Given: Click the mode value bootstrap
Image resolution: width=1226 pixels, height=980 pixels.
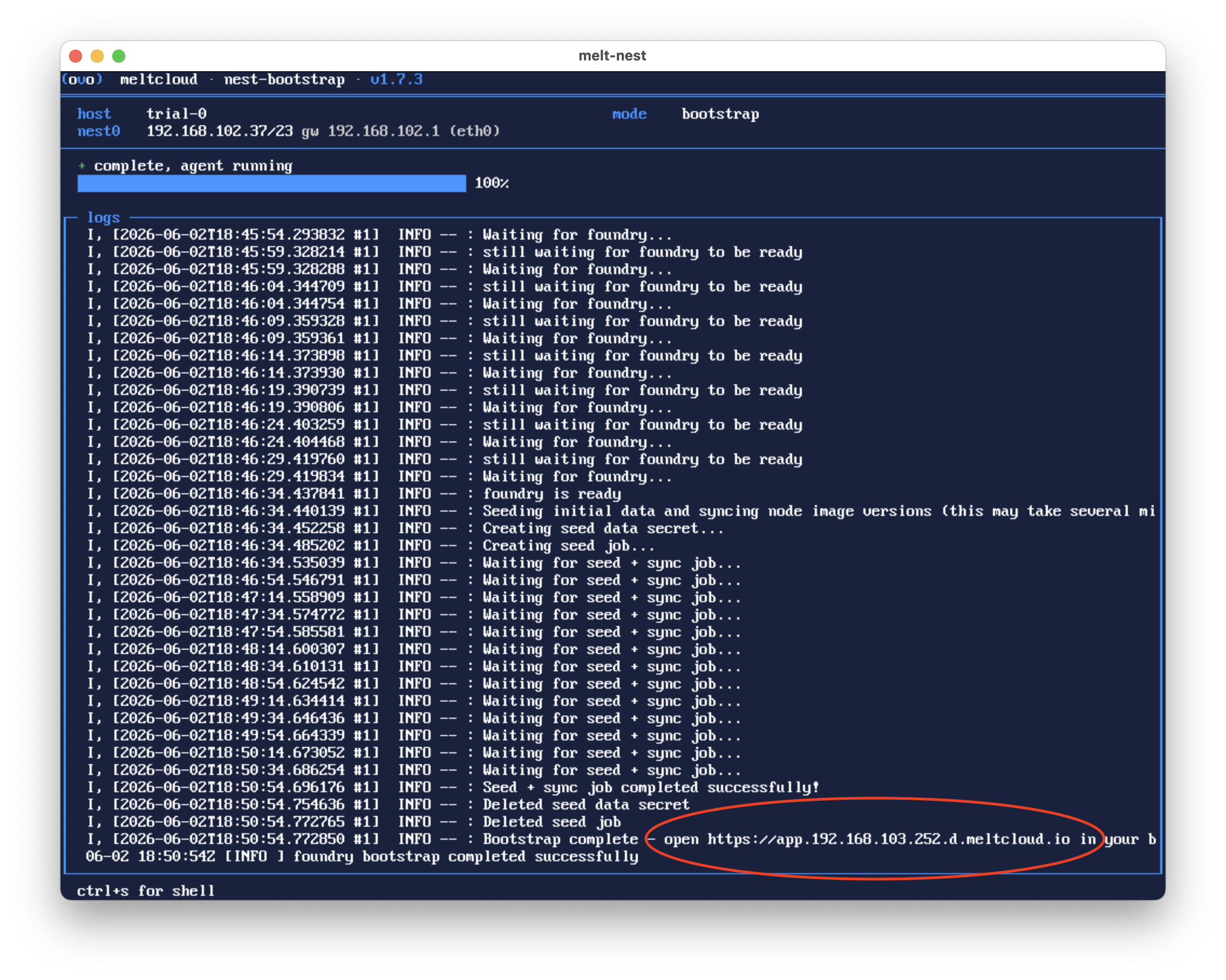Looking at the screenshot, I should coord(720,114).
